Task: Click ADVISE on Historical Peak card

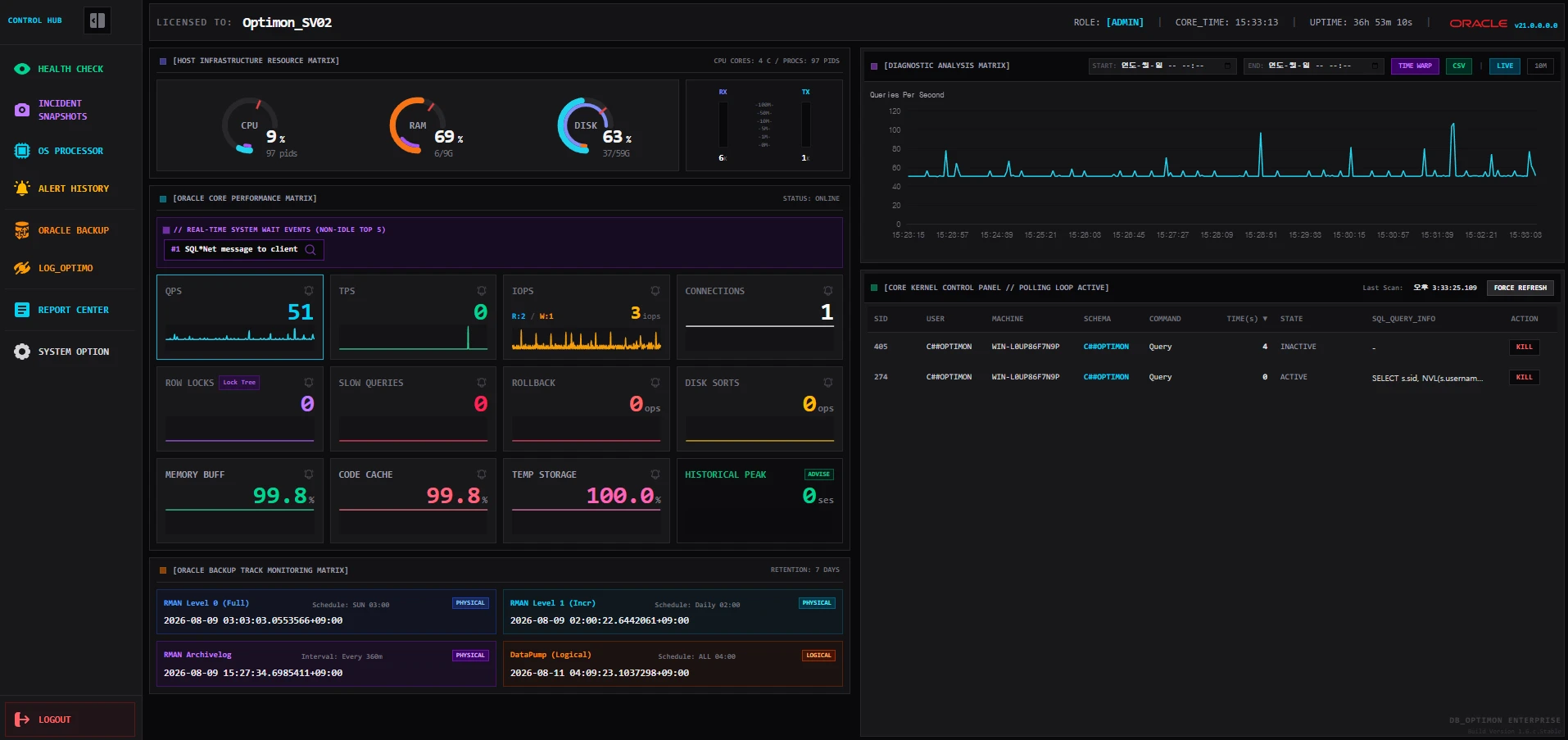Action: click(819, 474)
